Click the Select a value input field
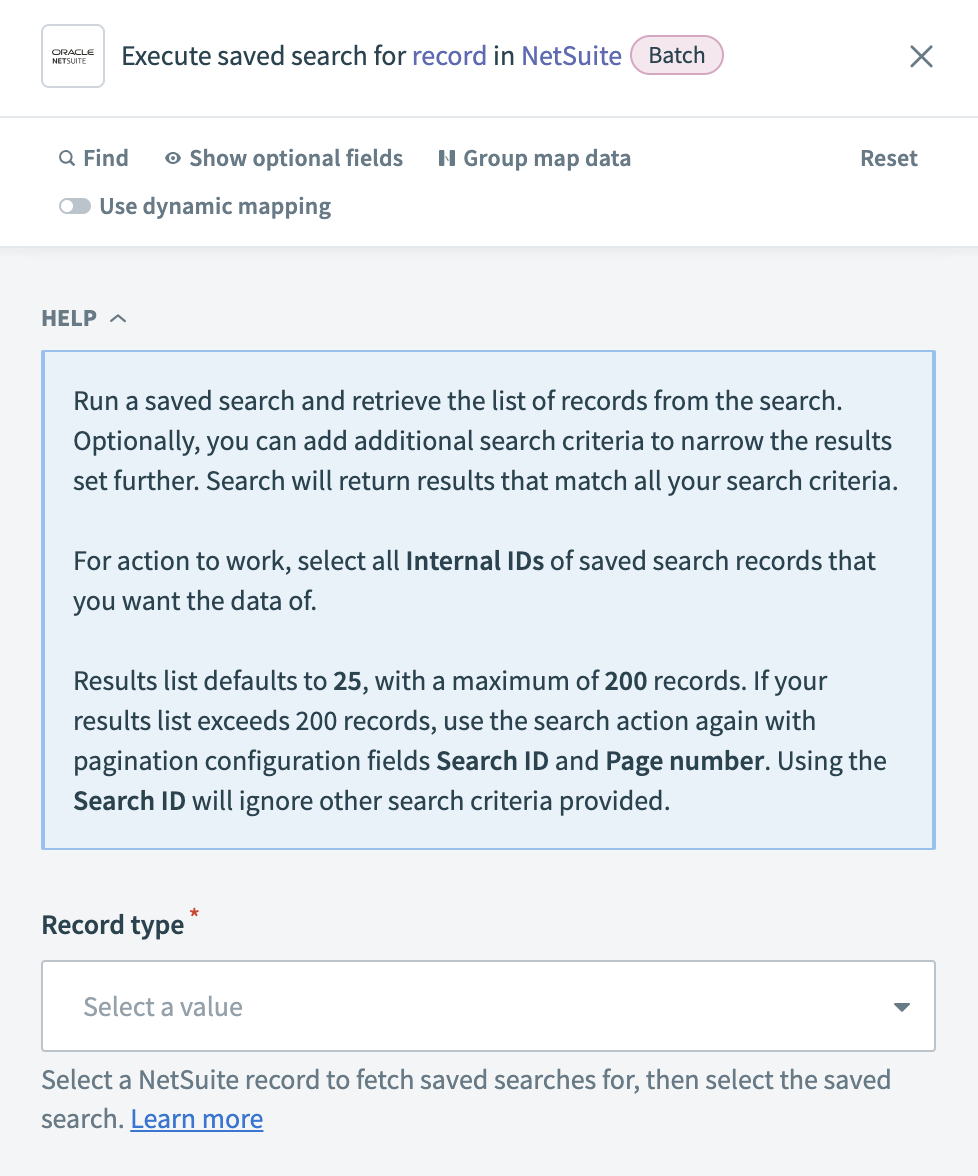Screen dimensions: 978x1176 [x=400, y=1006]
